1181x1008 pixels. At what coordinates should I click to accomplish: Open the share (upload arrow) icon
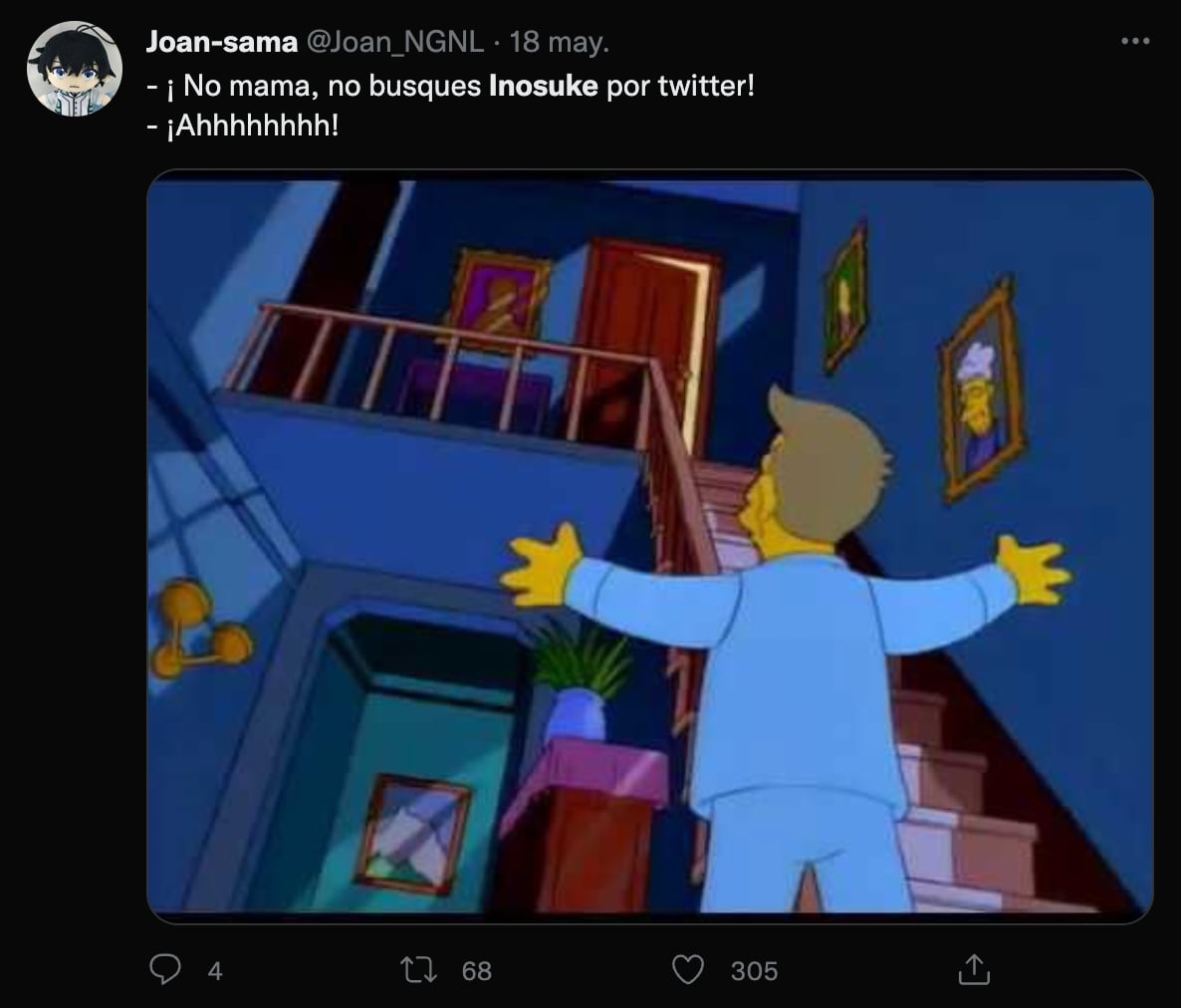[975, 969]
